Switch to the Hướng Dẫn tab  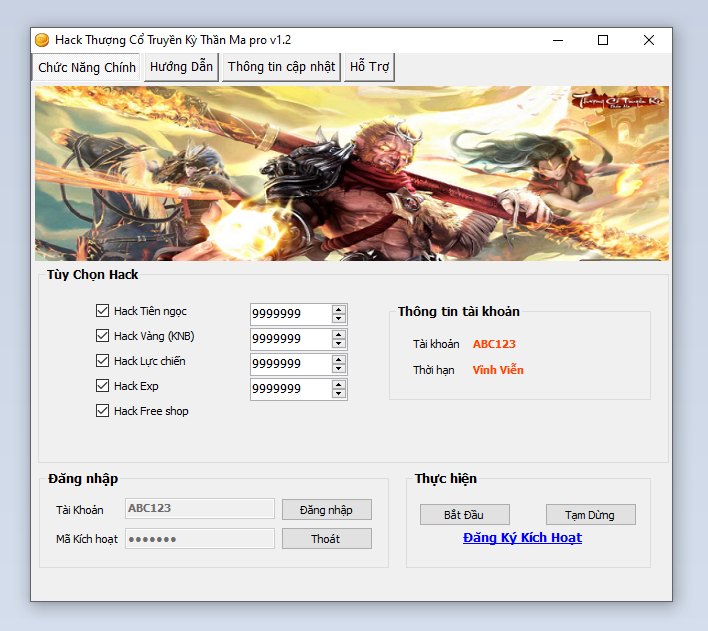[181, 67]
